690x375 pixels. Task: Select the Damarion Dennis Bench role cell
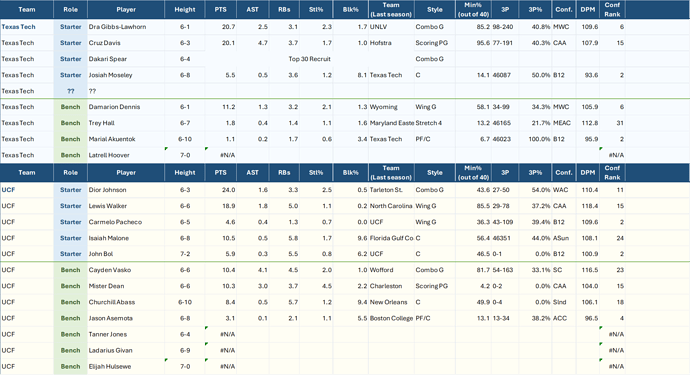pyautogui.click(x=70, y=107)
